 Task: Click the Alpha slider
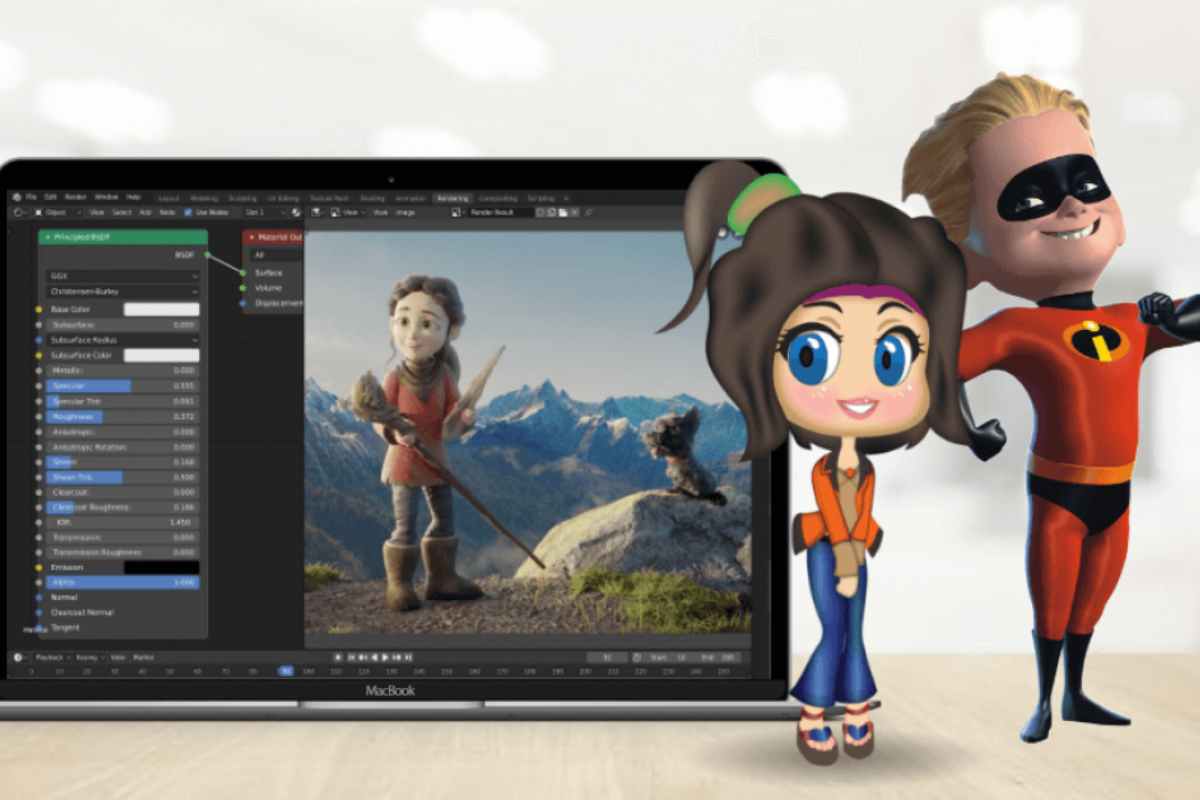pos(123,582)
